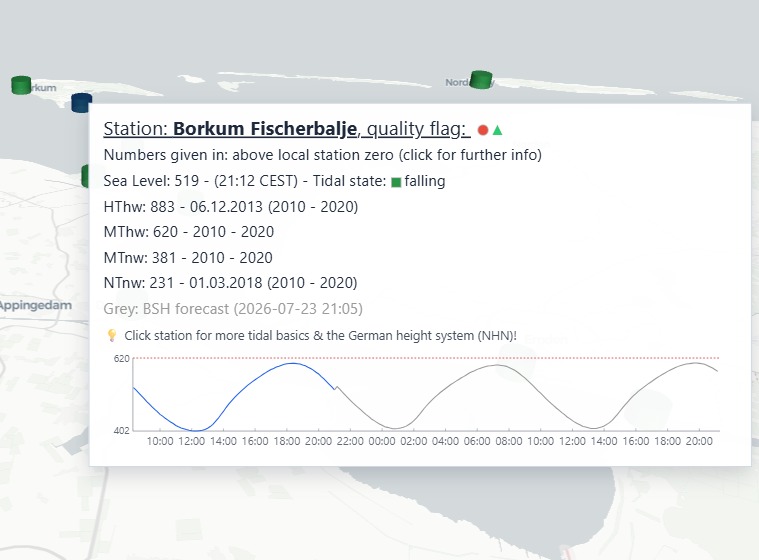Click the 22:00 time axis label
This screenshot has width=759, height=560.
(x=350, y=441)
